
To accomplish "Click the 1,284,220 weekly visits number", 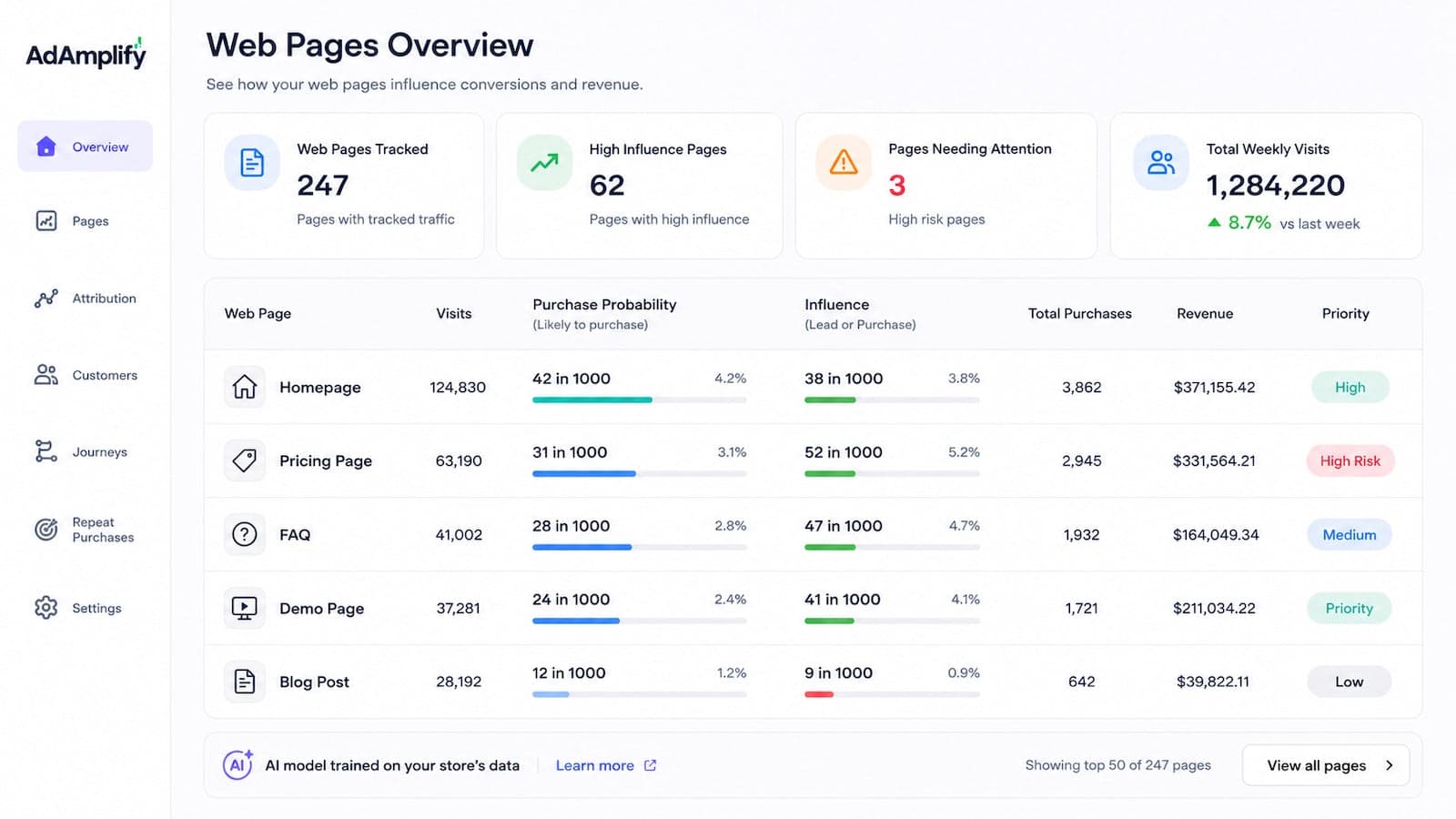I will [x=1275, y=185].
